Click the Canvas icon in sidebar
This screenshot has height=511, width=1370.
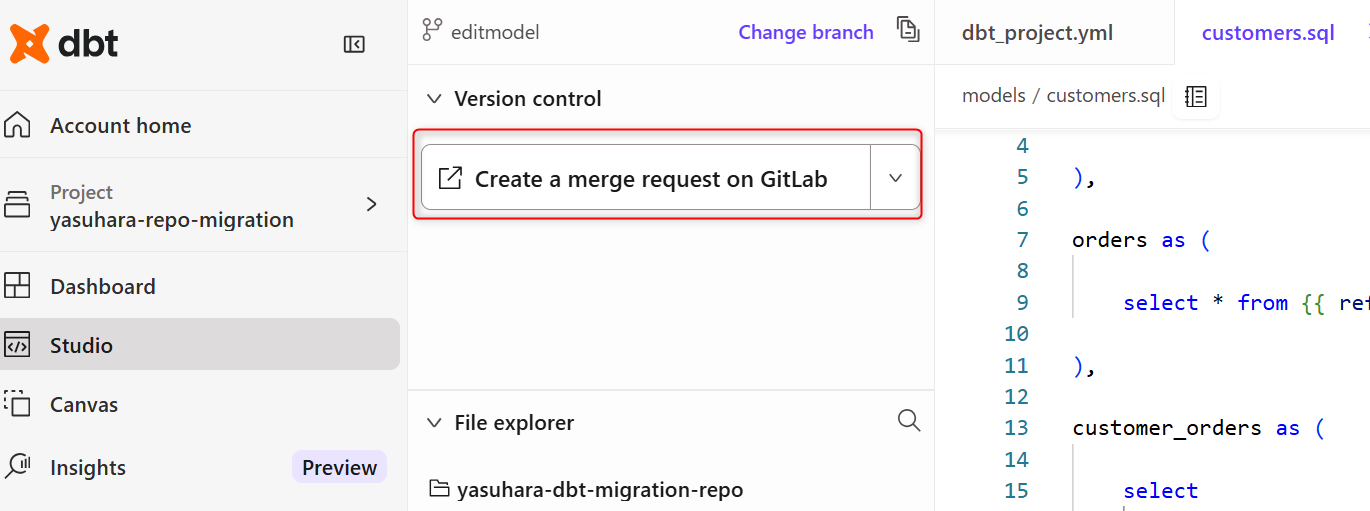(17, 404)
